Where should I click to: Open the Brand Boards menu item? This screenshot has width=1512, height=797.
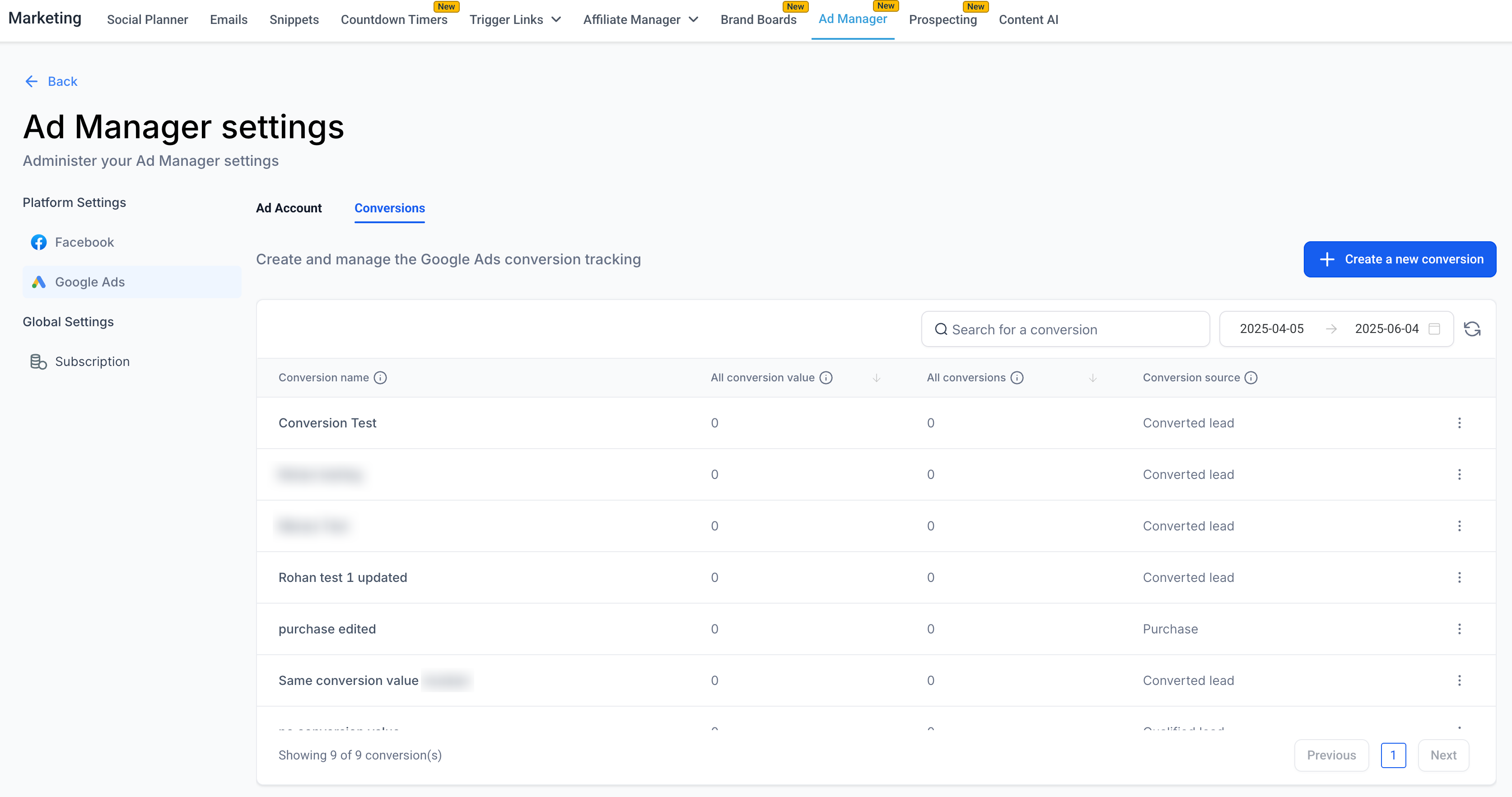pos(758,19)
